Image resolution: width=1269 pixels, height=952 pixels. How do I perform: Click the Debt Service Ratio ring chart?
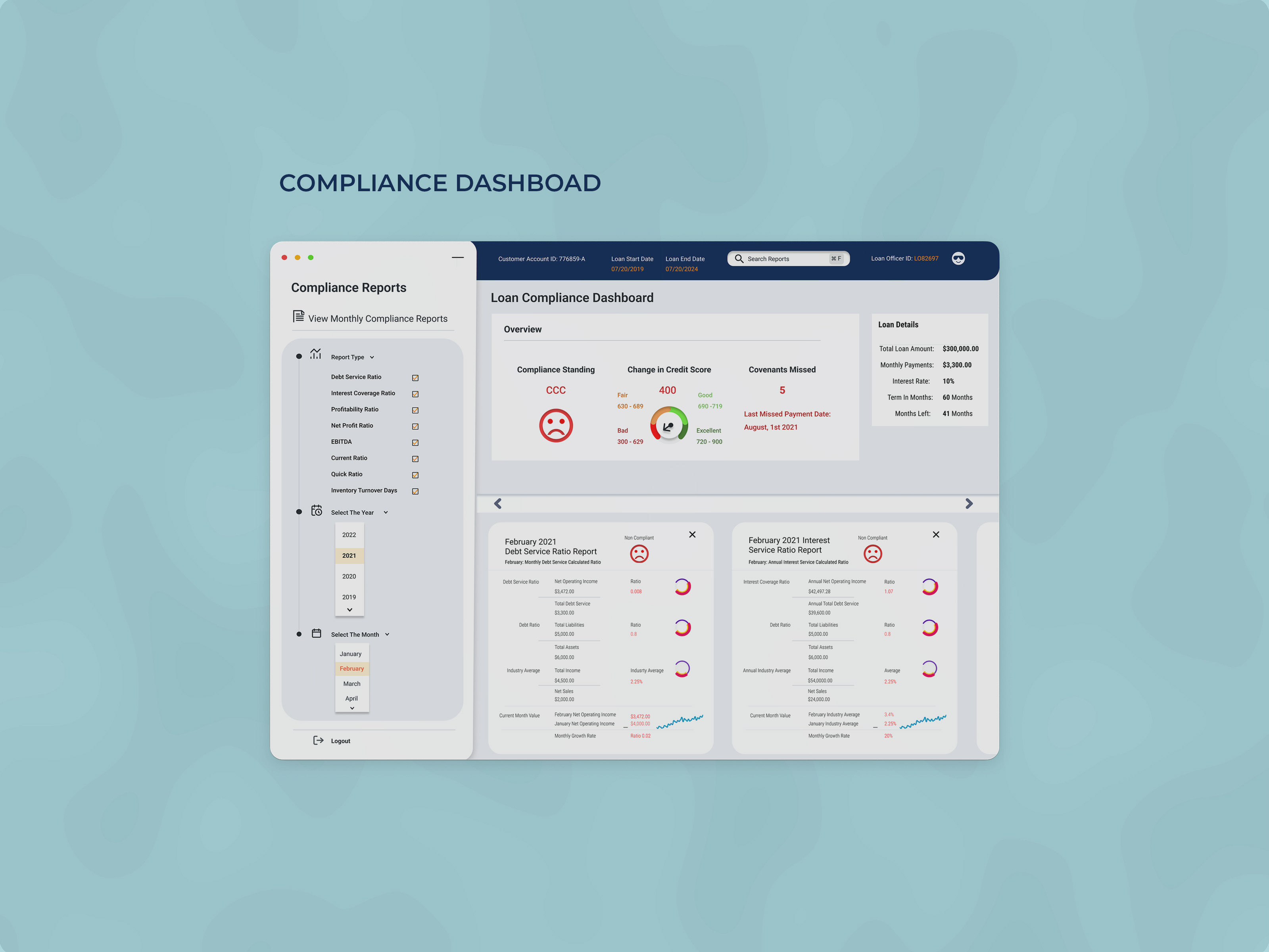click(x=683, y=587)
